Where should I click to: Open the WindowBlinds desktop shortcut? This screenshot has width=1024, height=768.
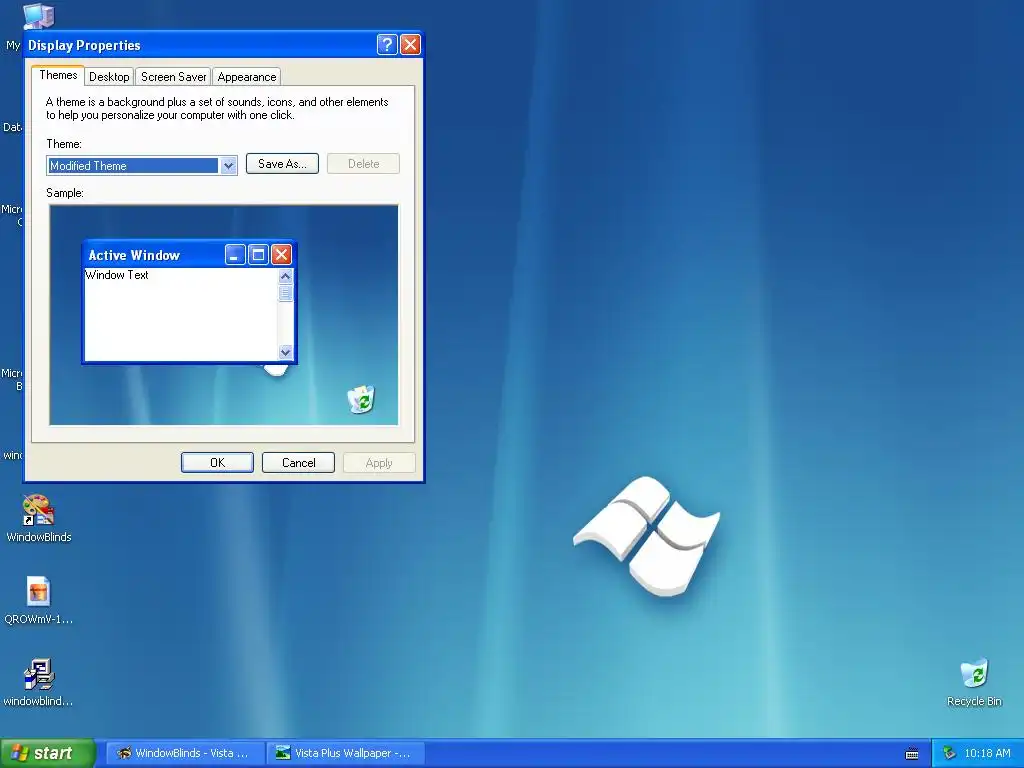39,519
